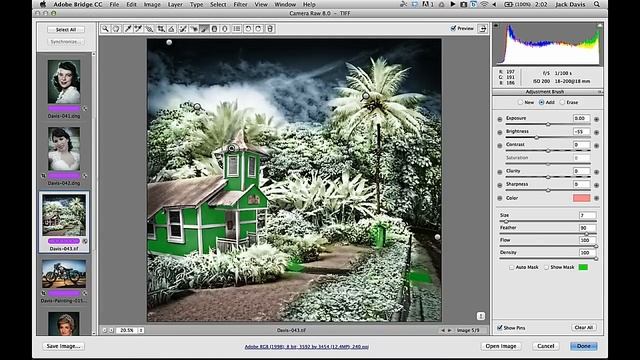Select the Hand tool
Image resolution: width=640 pixels, height=360 pixels.
tap(116, 29)
